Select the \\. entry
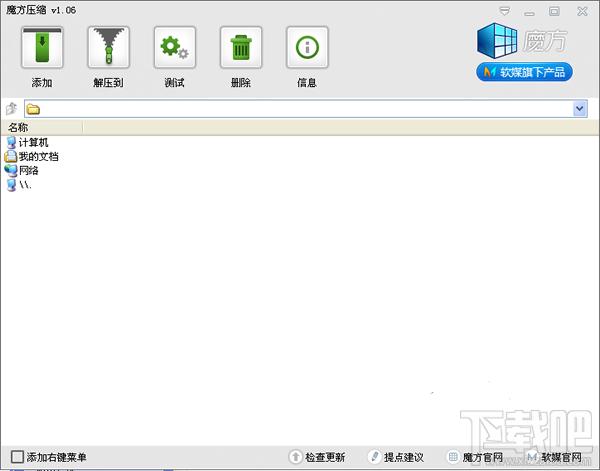Screen dimensions: 600x471 (25, 185)
